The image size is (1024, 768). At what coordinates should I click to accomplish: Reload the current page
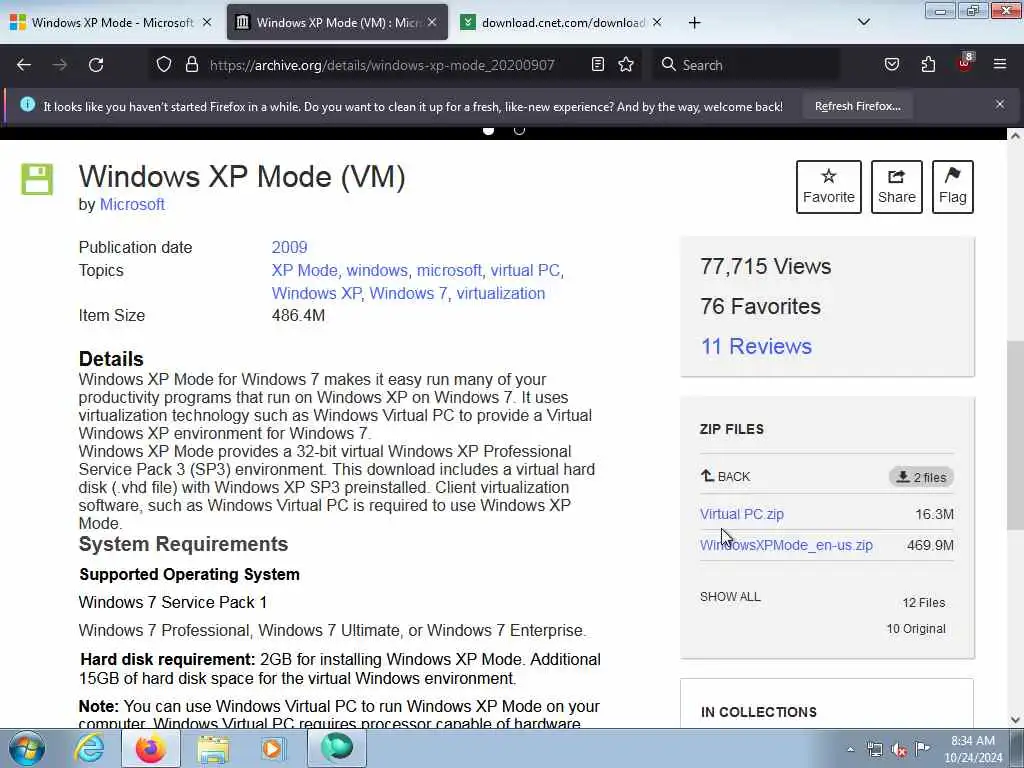[x=96, y=65]
